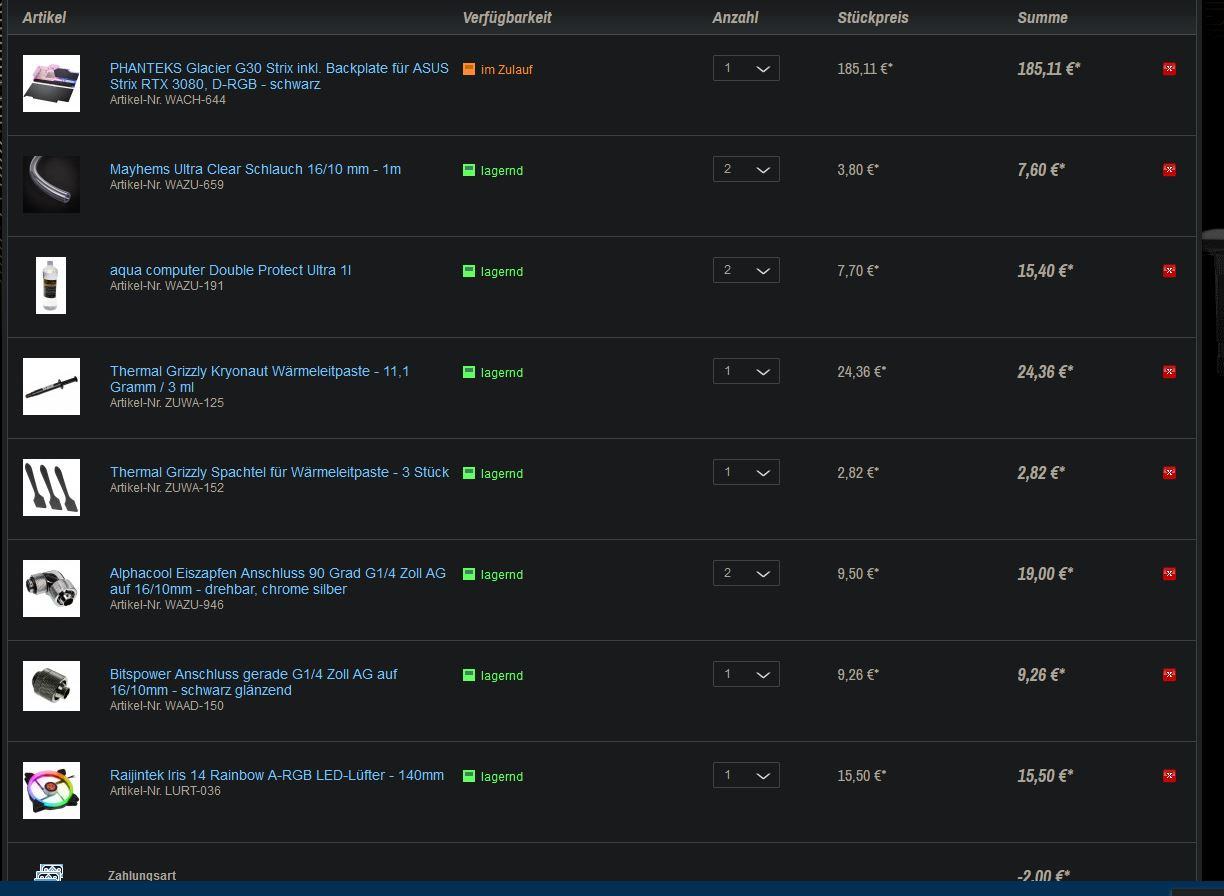Click the 'Stückpreis' column header
Viewport: 1224px width, 896px height.
(873, 18)
